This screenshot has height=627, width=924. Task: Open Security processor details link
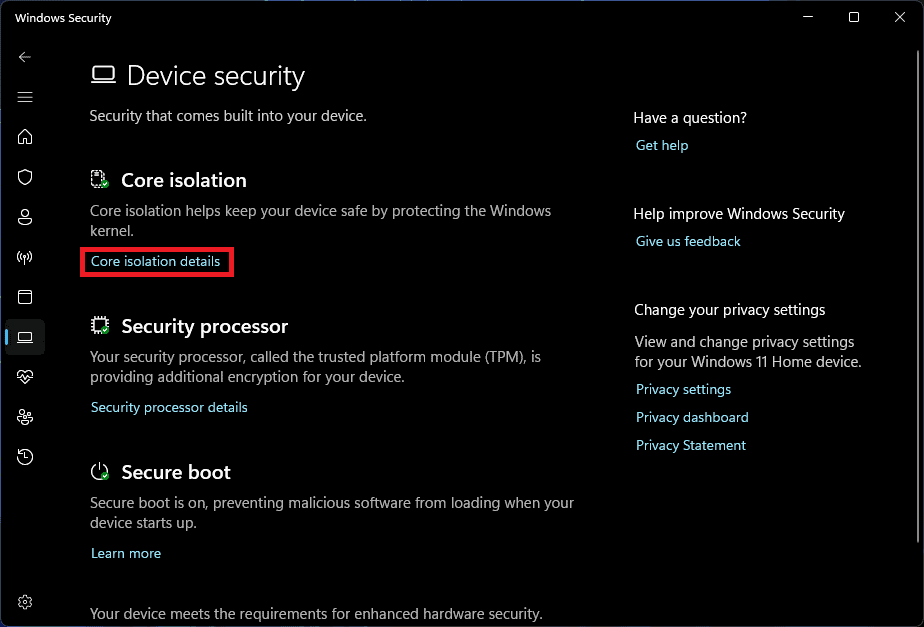point(169,407)
